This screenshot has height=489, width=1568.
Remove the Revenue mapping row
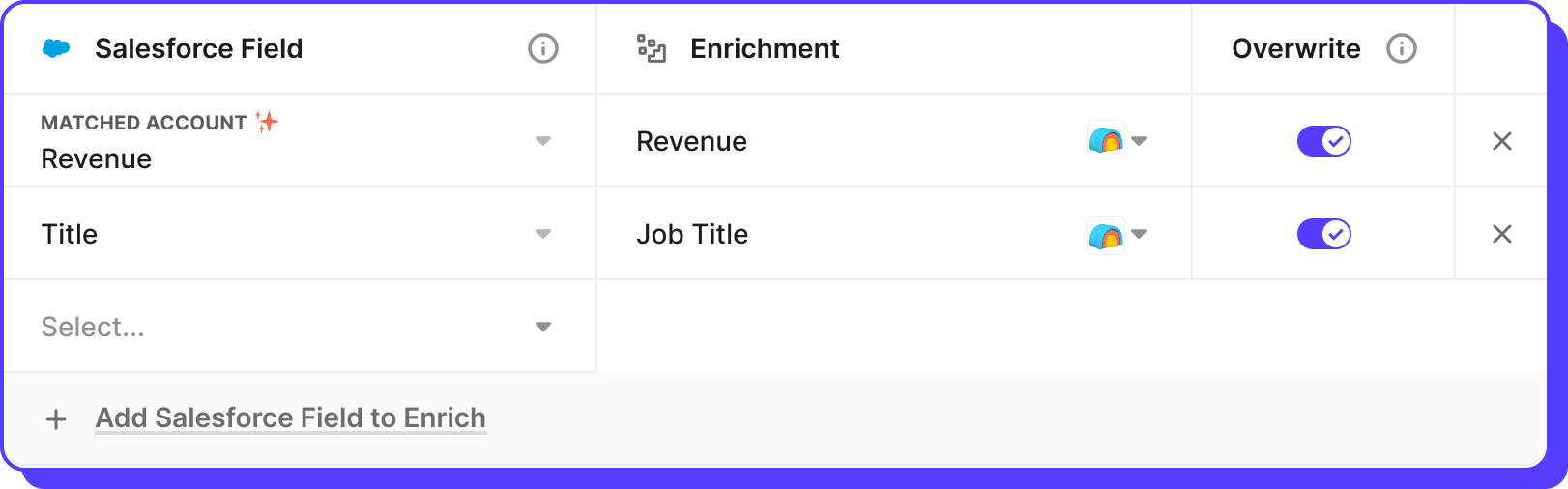1502,141
